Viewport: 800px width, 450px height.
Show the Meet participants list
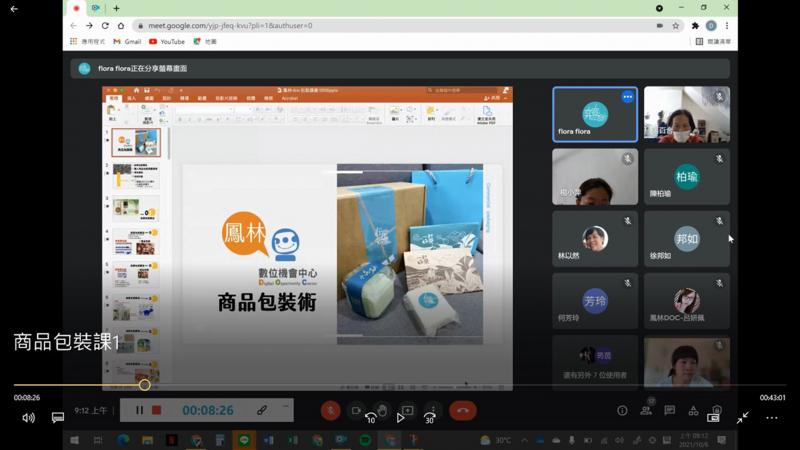646,410
